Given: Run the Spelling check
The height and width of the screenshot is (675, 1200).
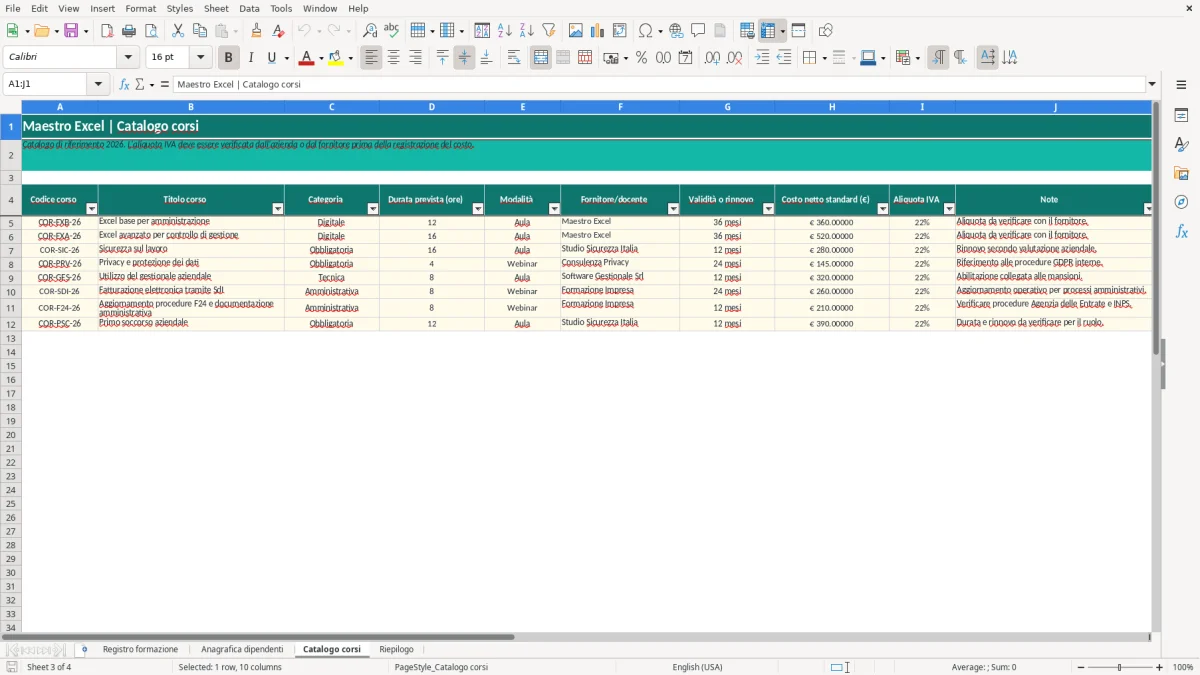Looking at the screenshot, I should 392,31.
